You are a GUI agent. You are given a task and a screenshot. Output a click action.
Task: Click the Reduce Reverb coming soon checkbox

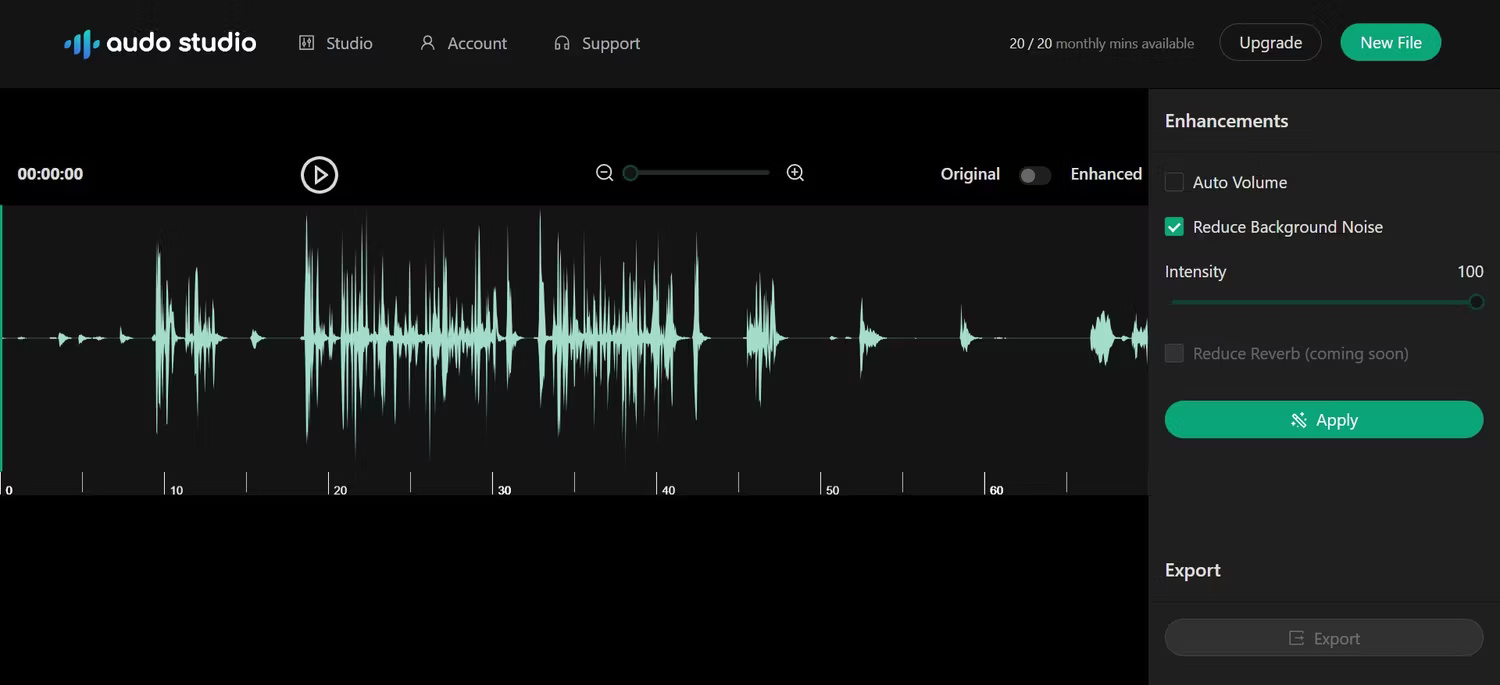1174,353
